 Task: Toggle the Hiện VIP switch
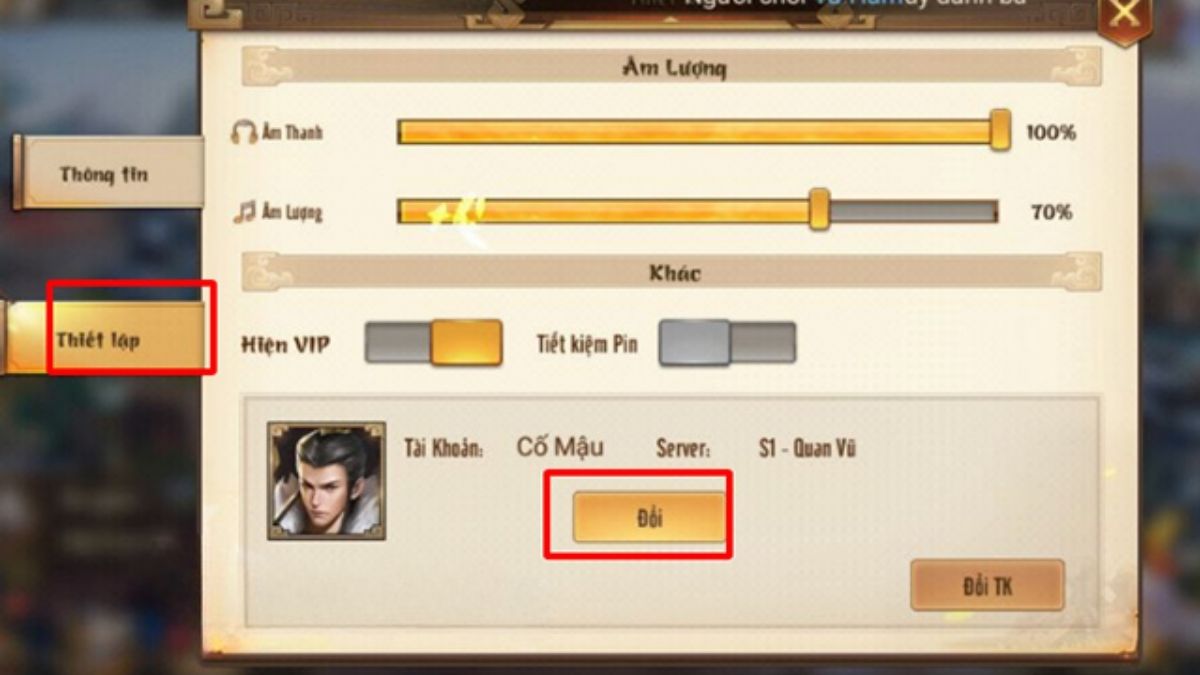click(433, 343)
